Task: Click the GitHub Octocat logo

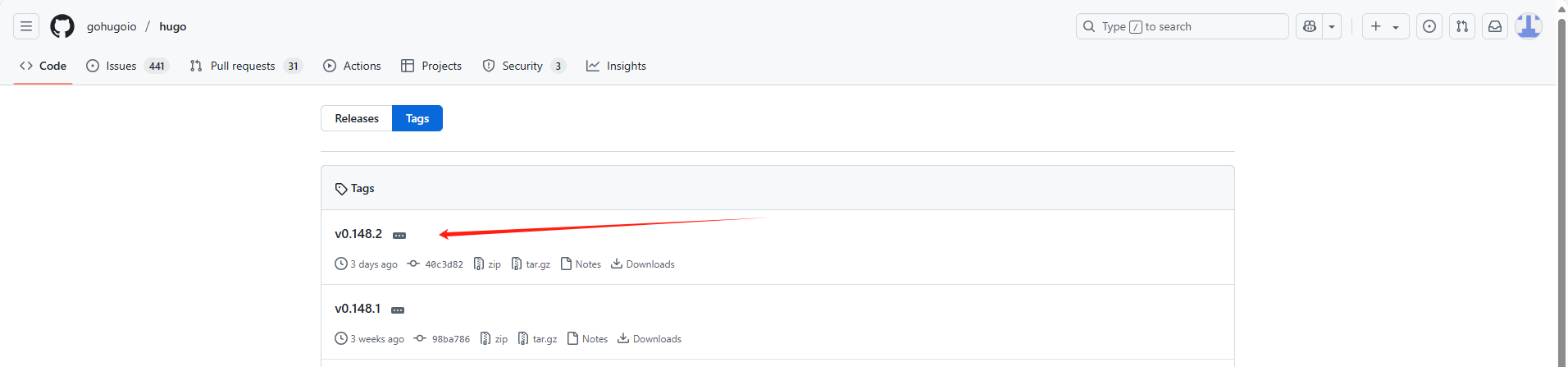Action: pos(62,26)
